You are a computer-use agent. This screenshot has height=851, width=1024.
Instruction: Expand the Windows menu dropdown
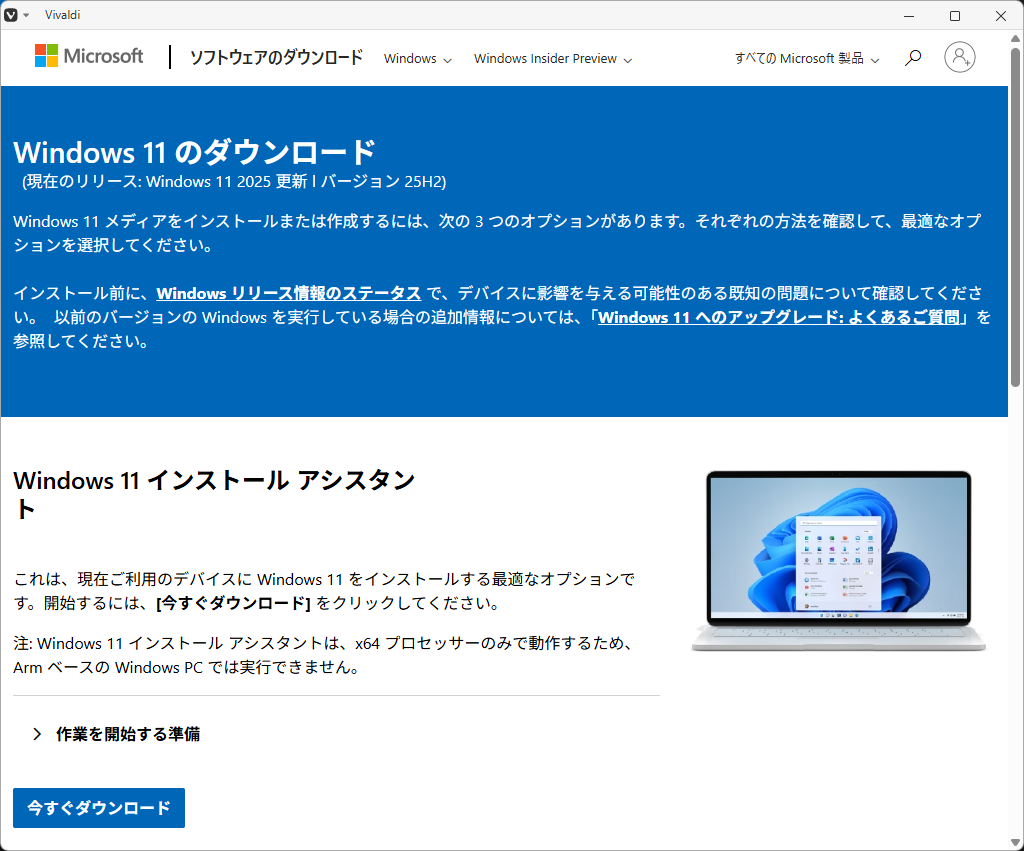(417, 59)
